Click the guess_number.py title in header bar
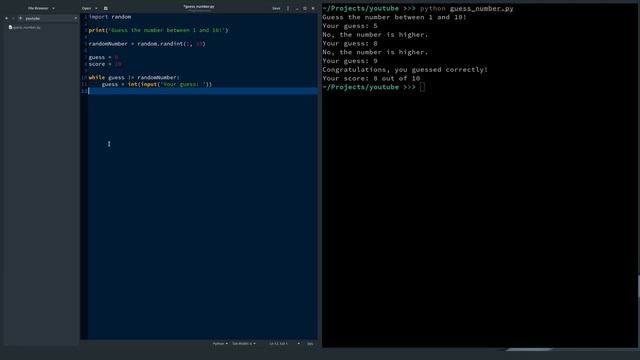The width and height of the screenshot is (640, 360). tap(199, 7)
